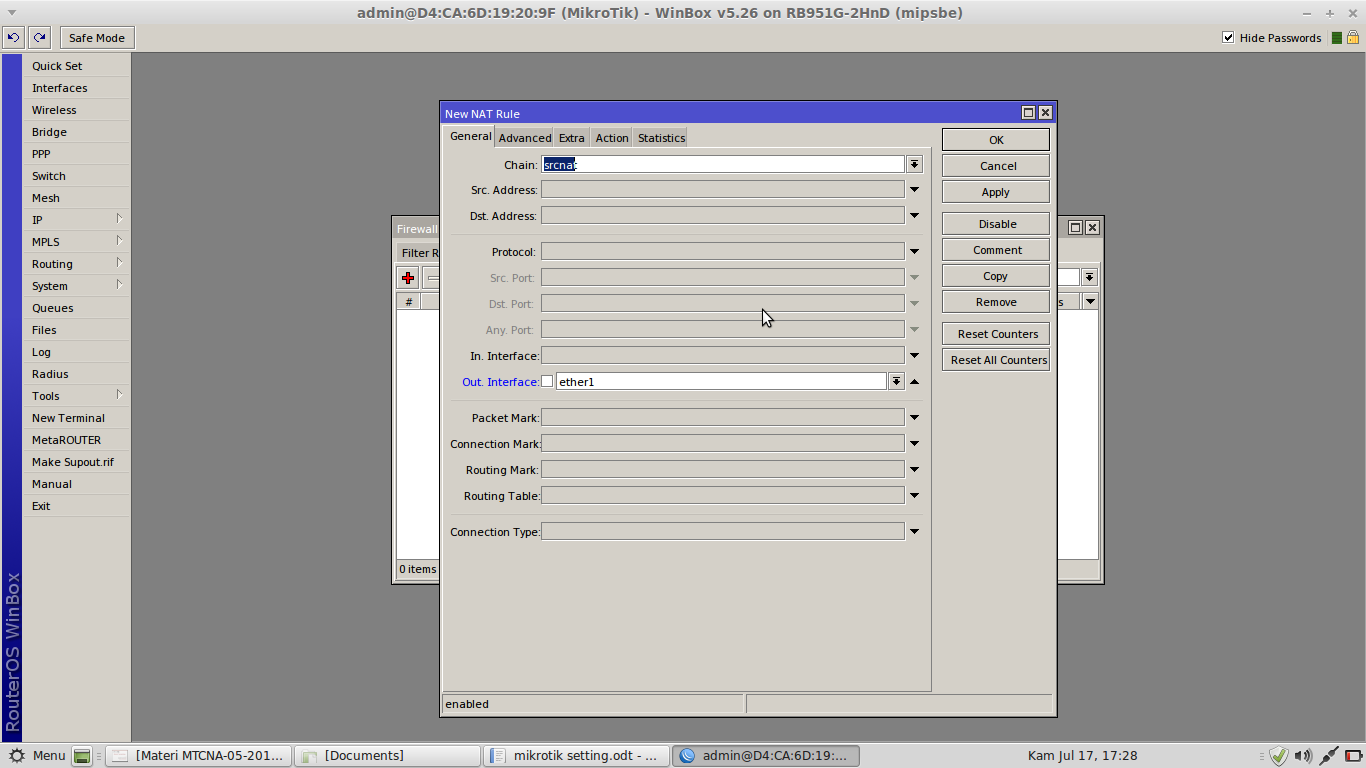This screenshot has width=1366, height=768.
Task: Click the Copy button
Action: point(996,276)
